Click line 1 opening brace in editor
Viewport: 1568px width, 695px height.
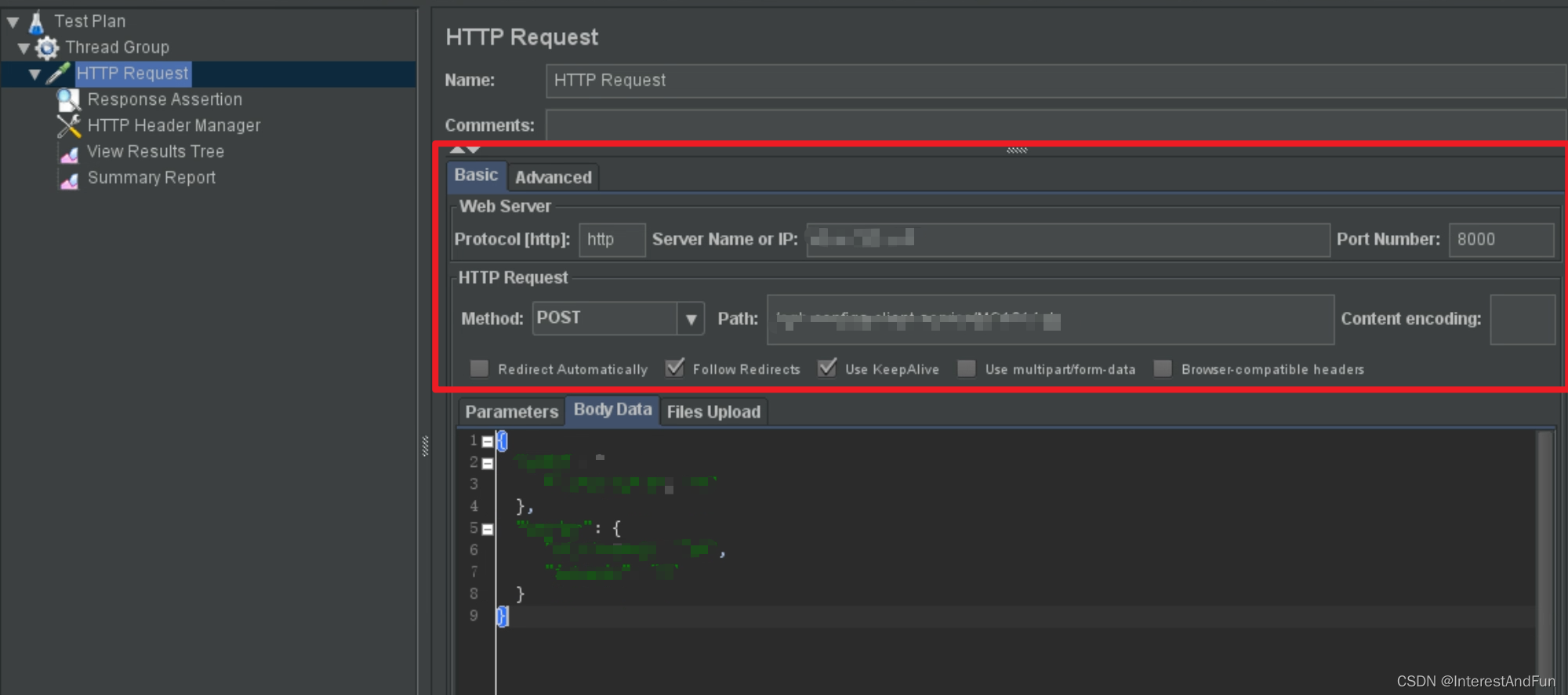503,442
